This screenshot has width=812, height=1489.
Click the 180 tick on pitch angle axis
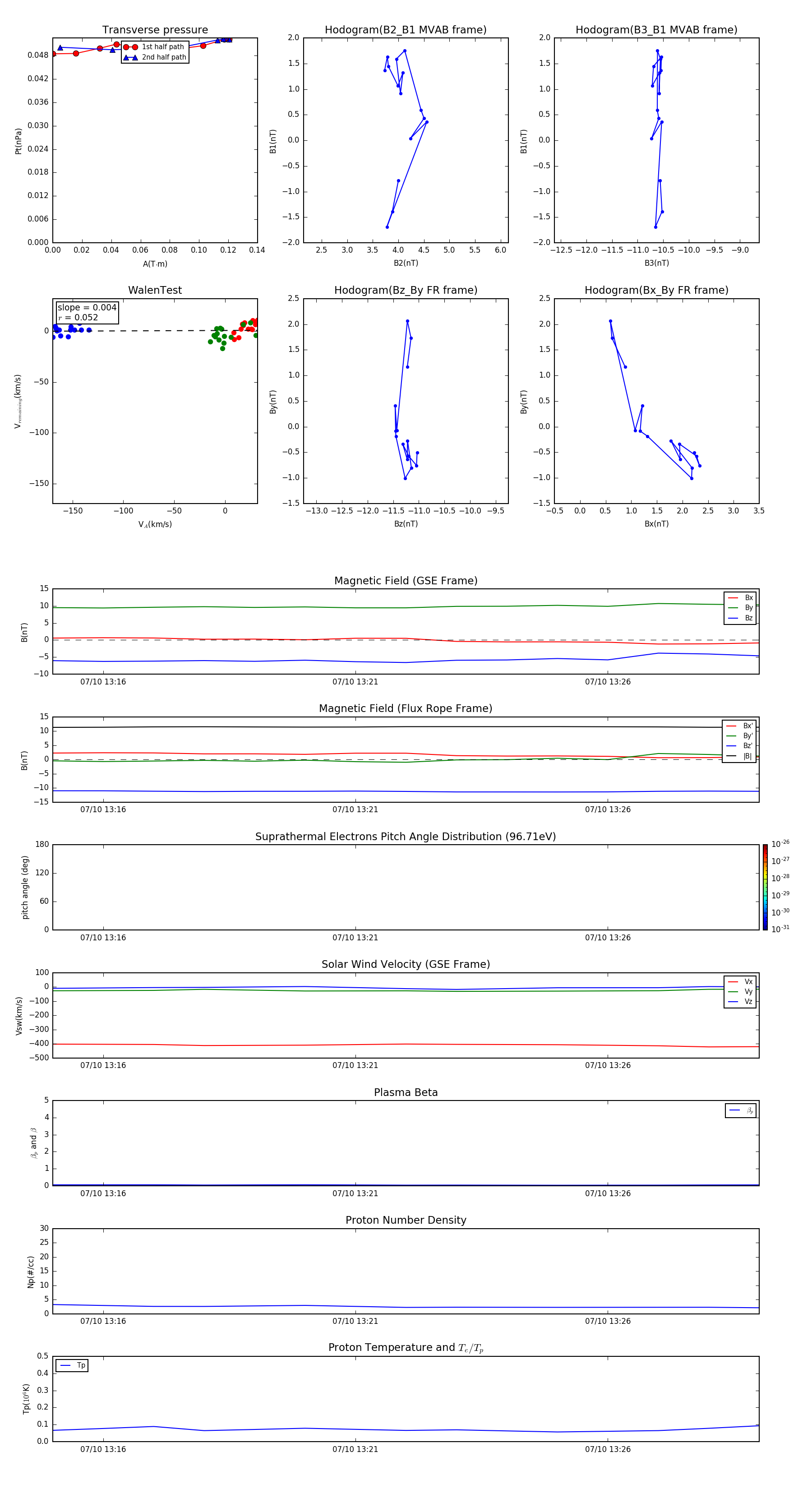(42, 845)
